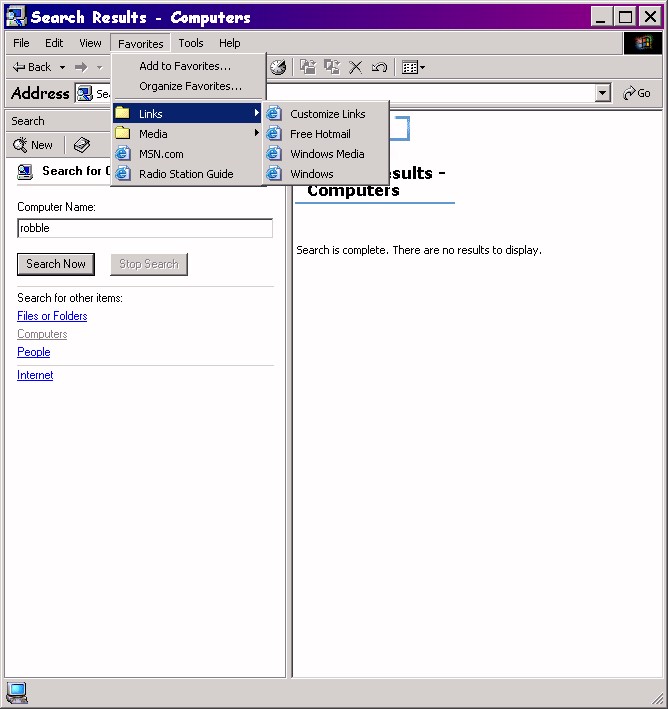Open the Tools menu
The image size is (668, 709).
(x=191, y=43)
